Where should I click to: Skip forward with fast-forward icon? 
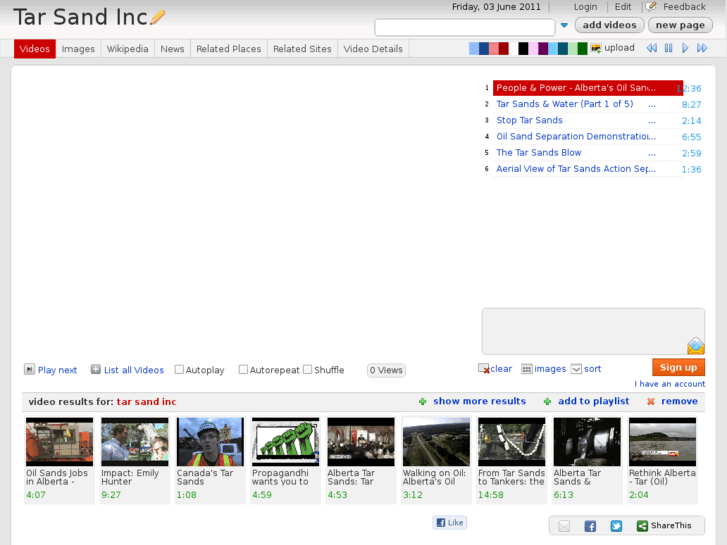pos(702,48)
